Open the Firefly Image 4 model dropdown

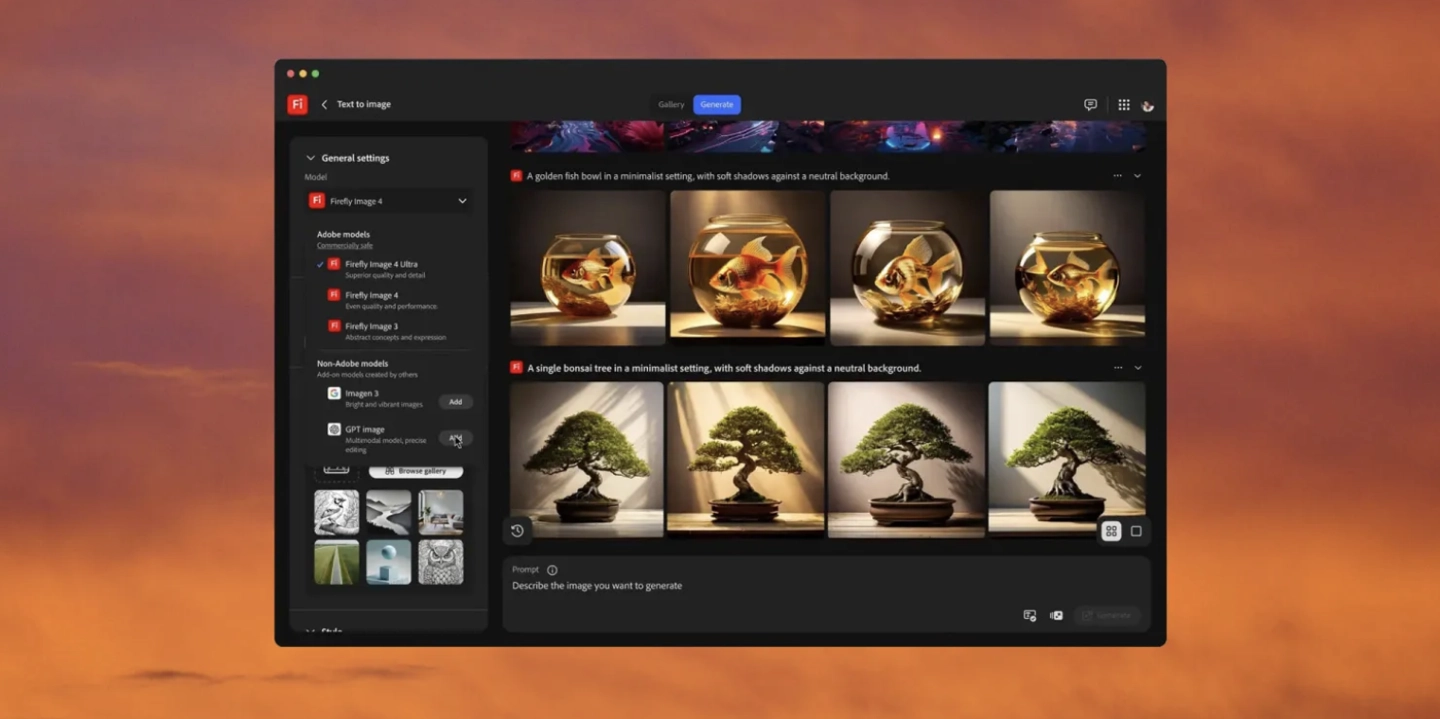point(388,201)
